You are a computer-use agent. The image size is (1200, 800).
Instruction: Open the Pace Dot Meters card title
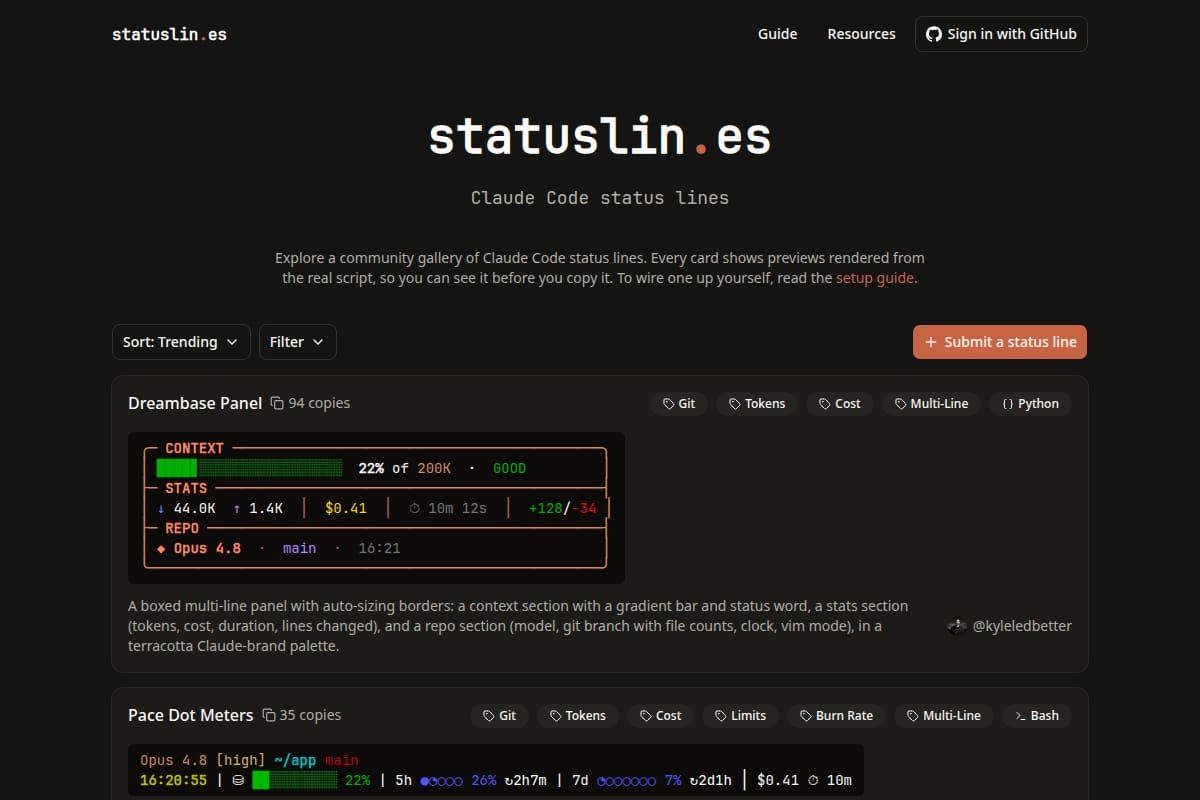pos(191,715)
